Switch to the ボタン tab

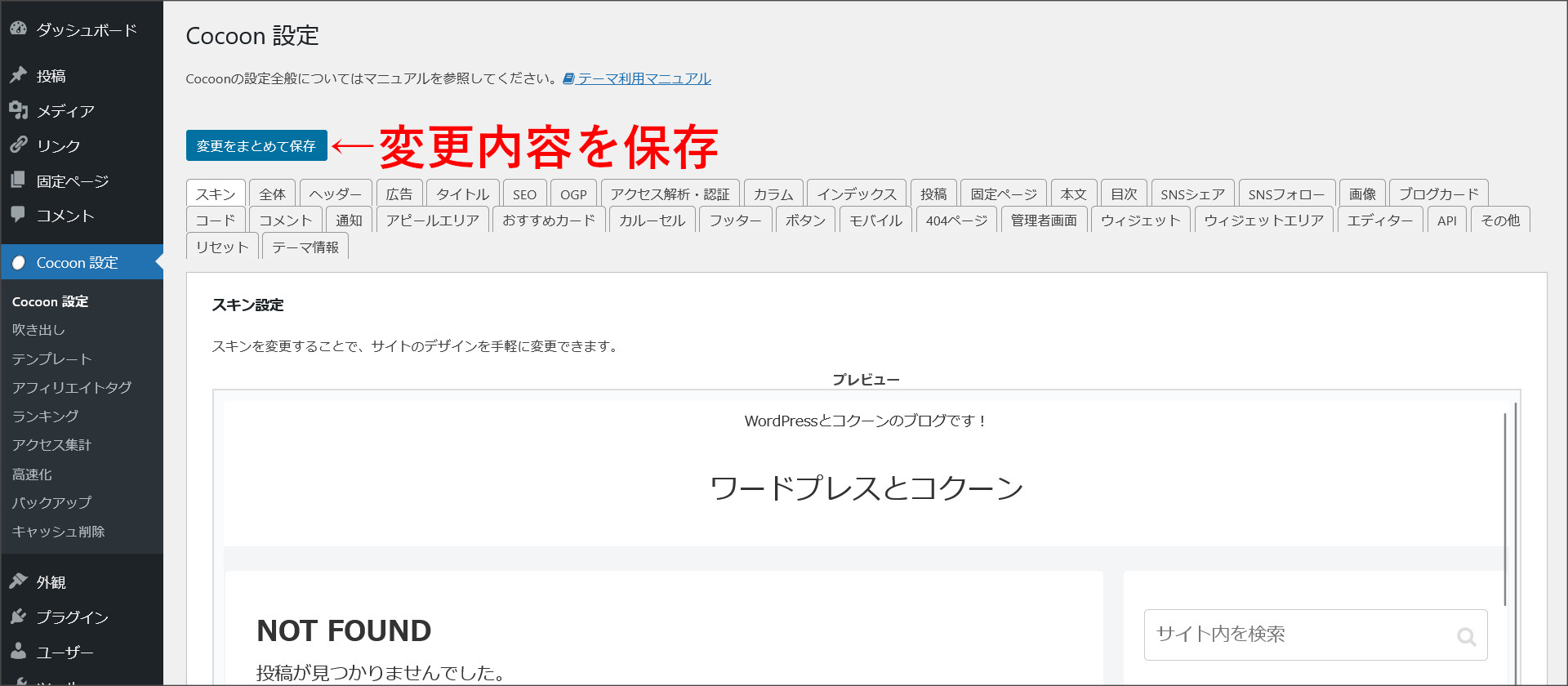pos(806,220)
